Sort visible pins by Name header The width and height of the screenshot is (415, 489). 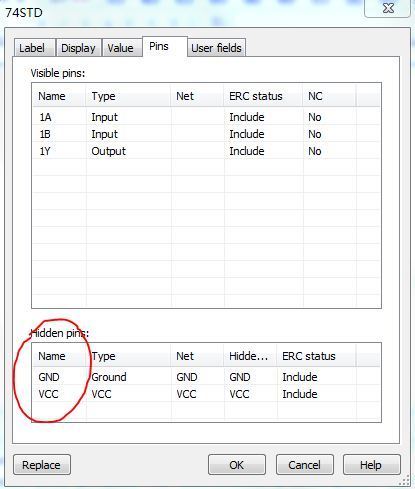tap(59, 96)
